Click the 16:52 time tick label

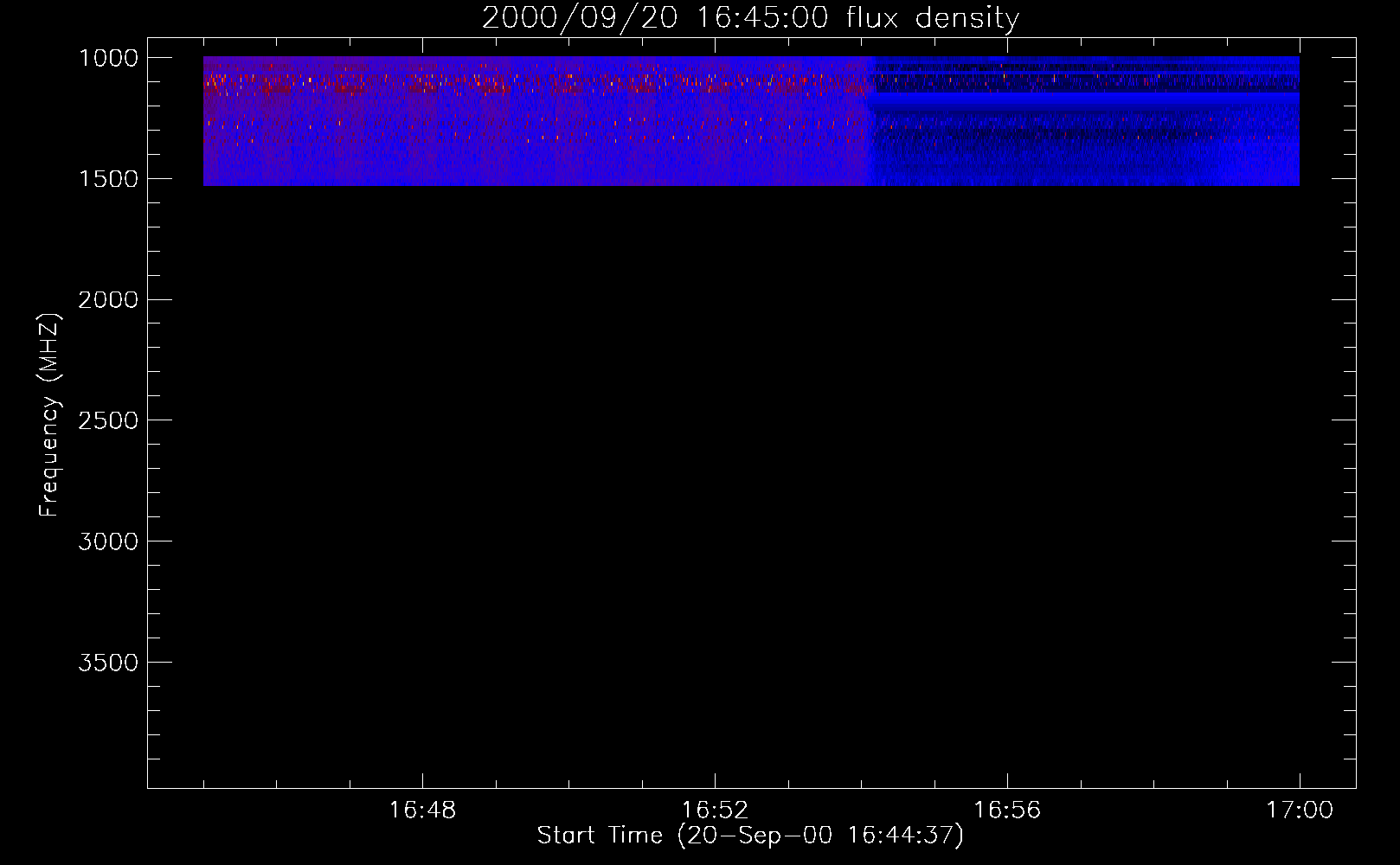pyautogui.click(x=715, y=811)
